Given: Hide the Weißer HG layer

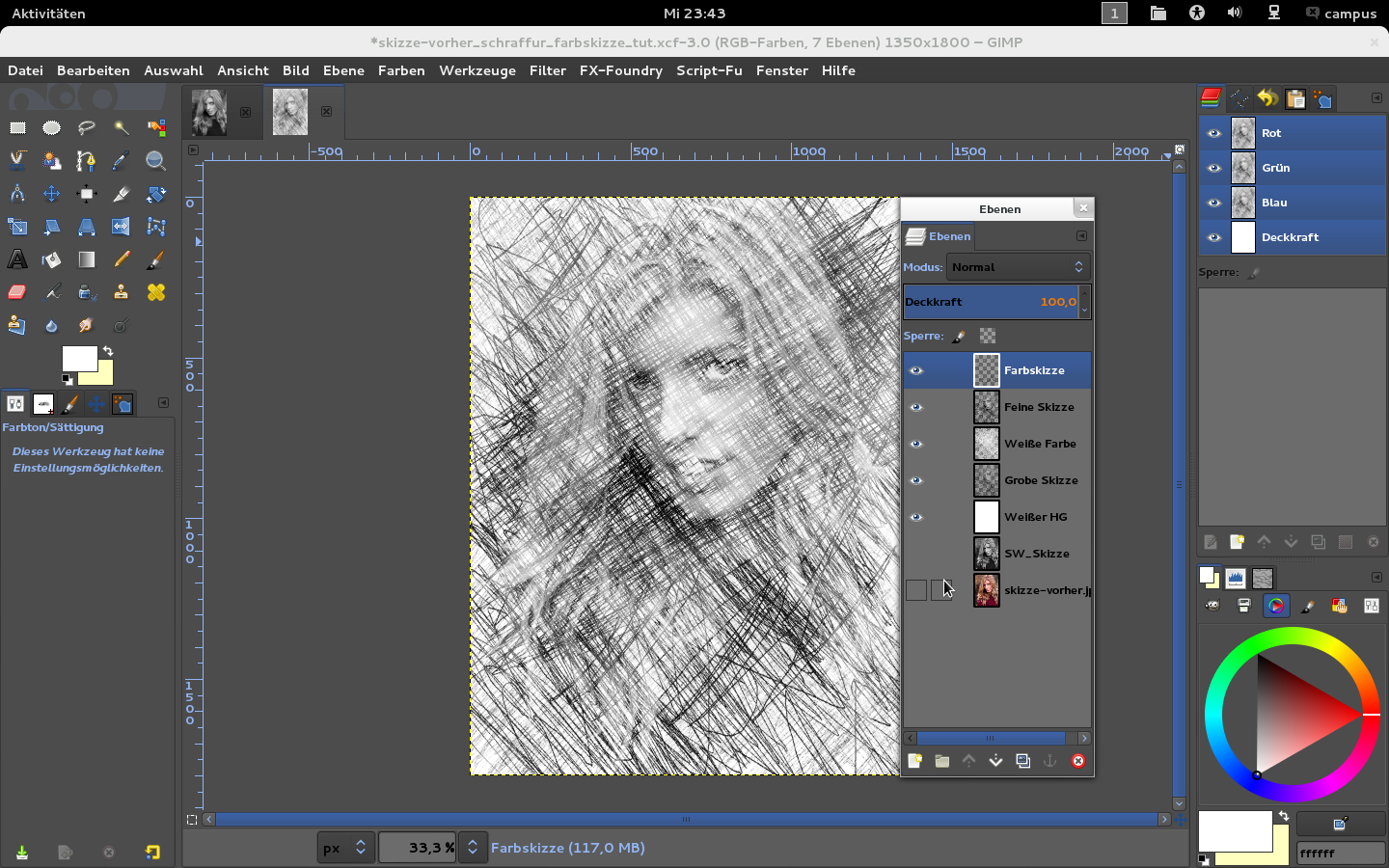Looking at the screenshot, I should pyautogui.click(x=916, y=517).
